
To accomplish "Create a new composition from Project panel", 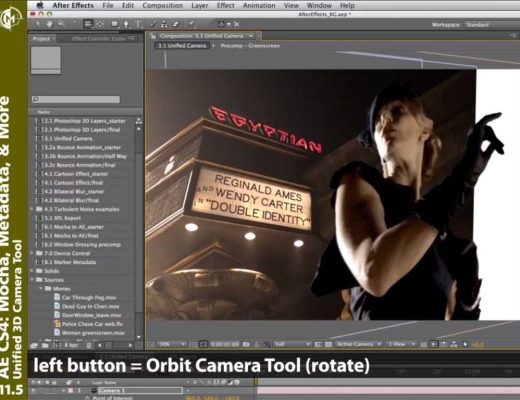I will pyautogui.click(x=57, y=345).
